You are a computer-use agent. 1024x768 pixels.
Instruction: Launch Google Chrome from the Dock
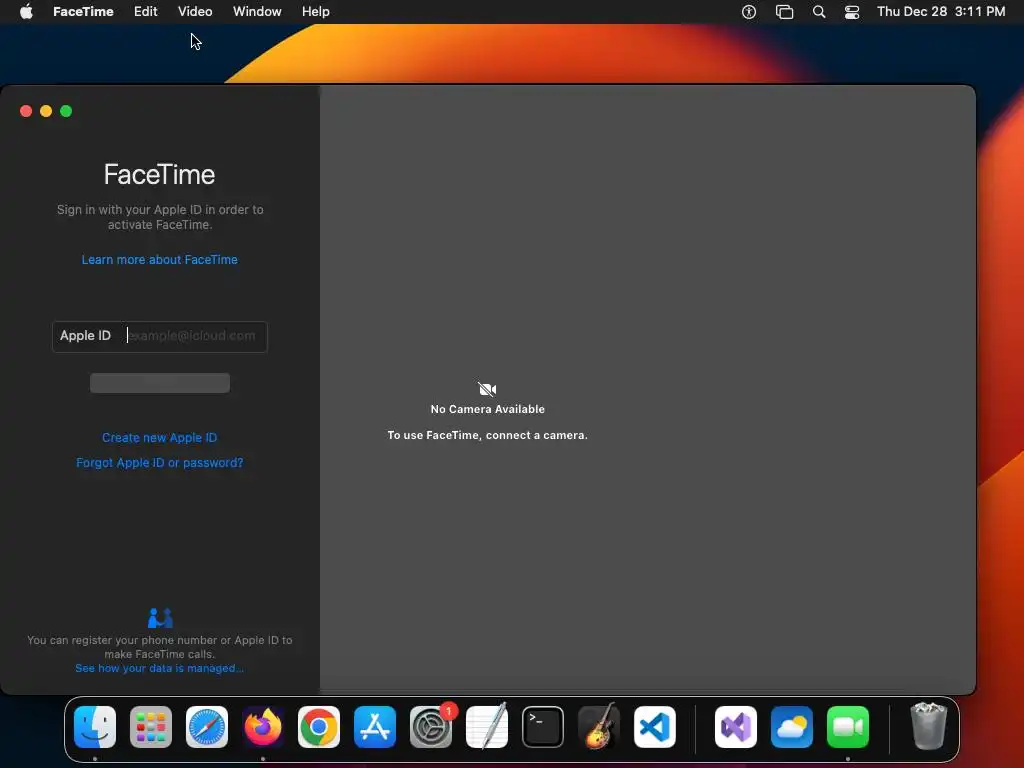319,727
